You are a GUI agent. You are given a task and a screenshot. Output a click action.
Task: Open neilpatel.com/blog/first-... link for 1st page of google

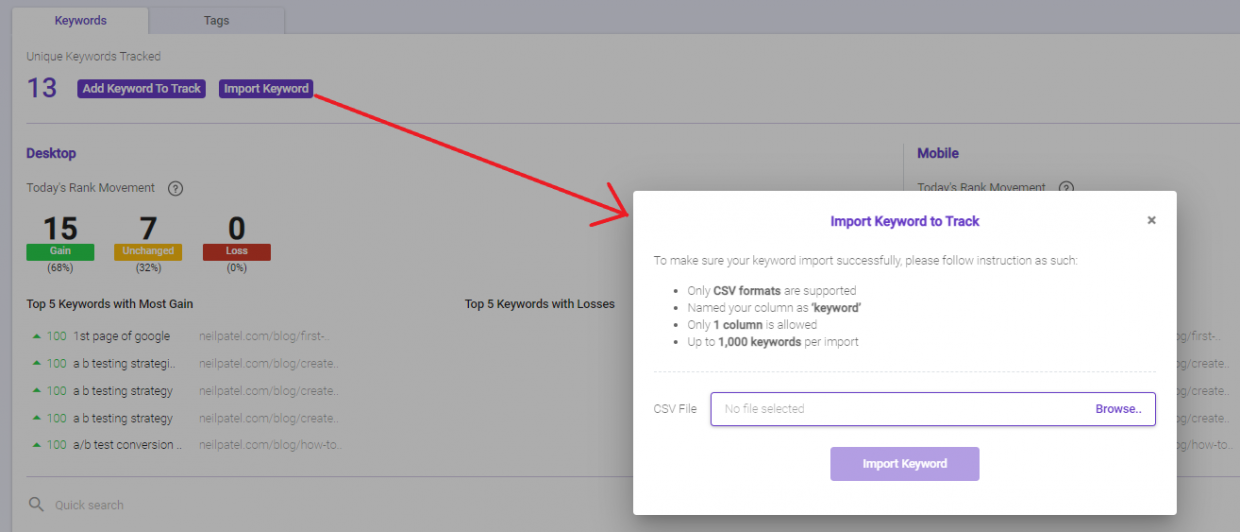[264, 336]
